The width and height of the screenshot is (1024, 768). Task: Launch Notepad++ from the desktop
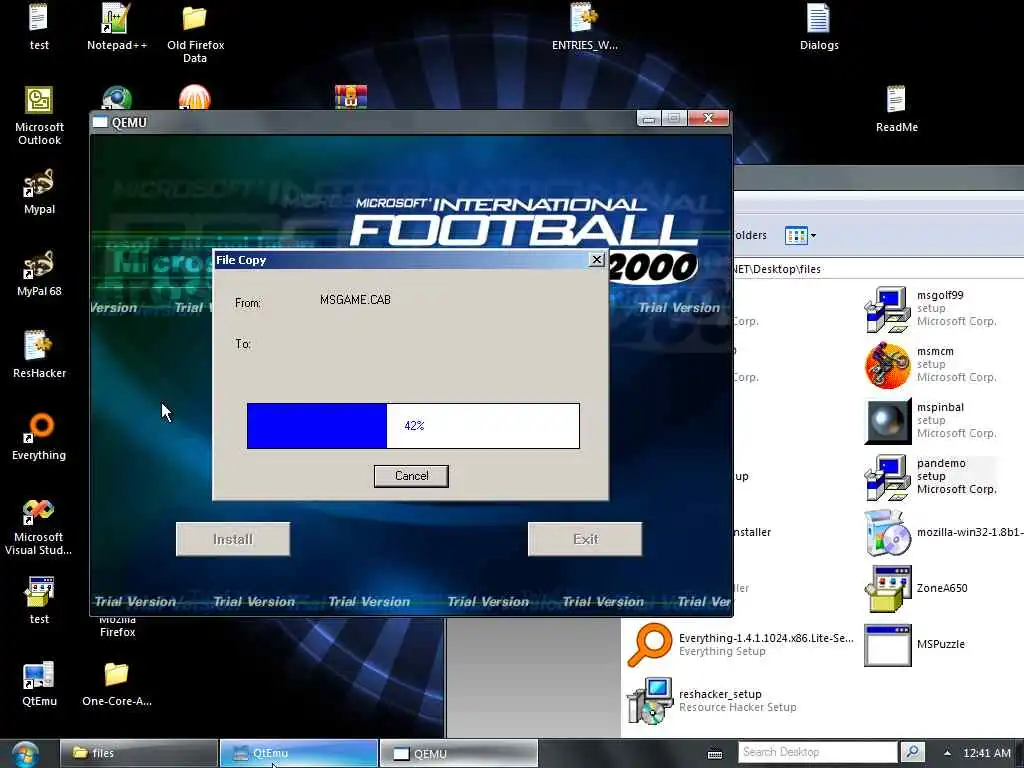click(x=116, y=26)
